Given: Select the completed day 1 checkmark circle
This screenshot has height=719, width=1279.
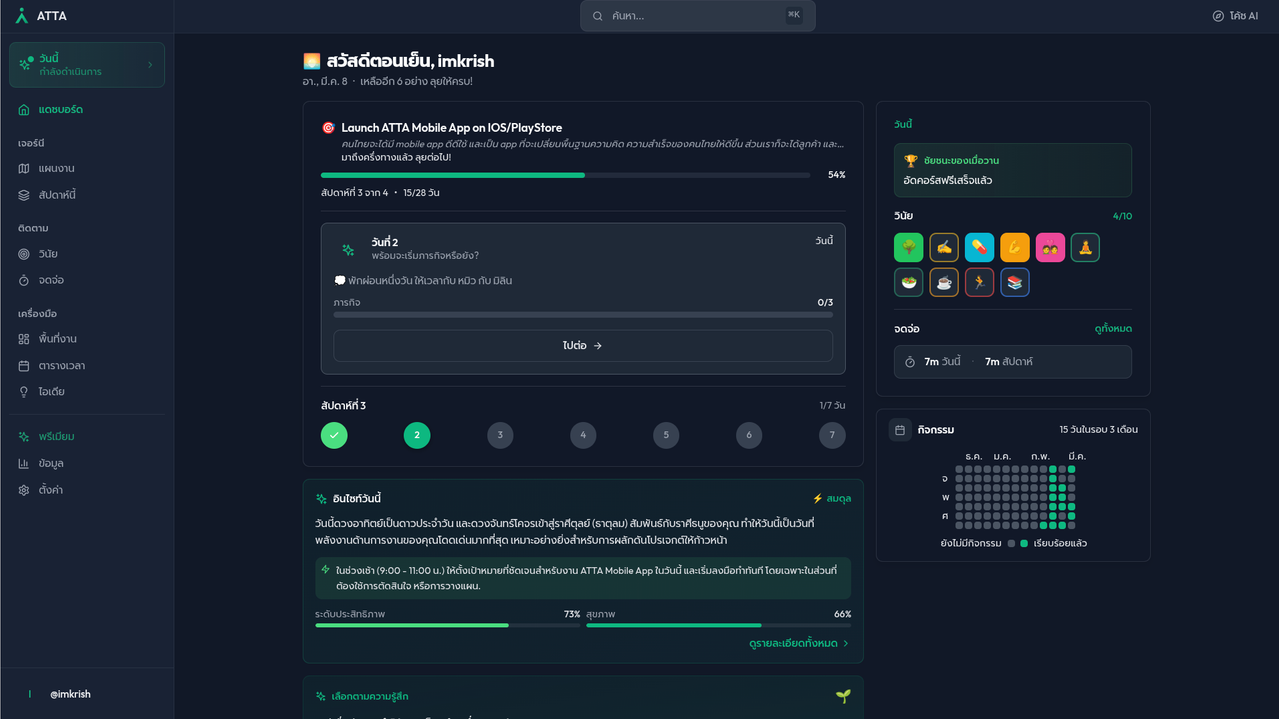Looking at the screenshot, I should [334, 435].
